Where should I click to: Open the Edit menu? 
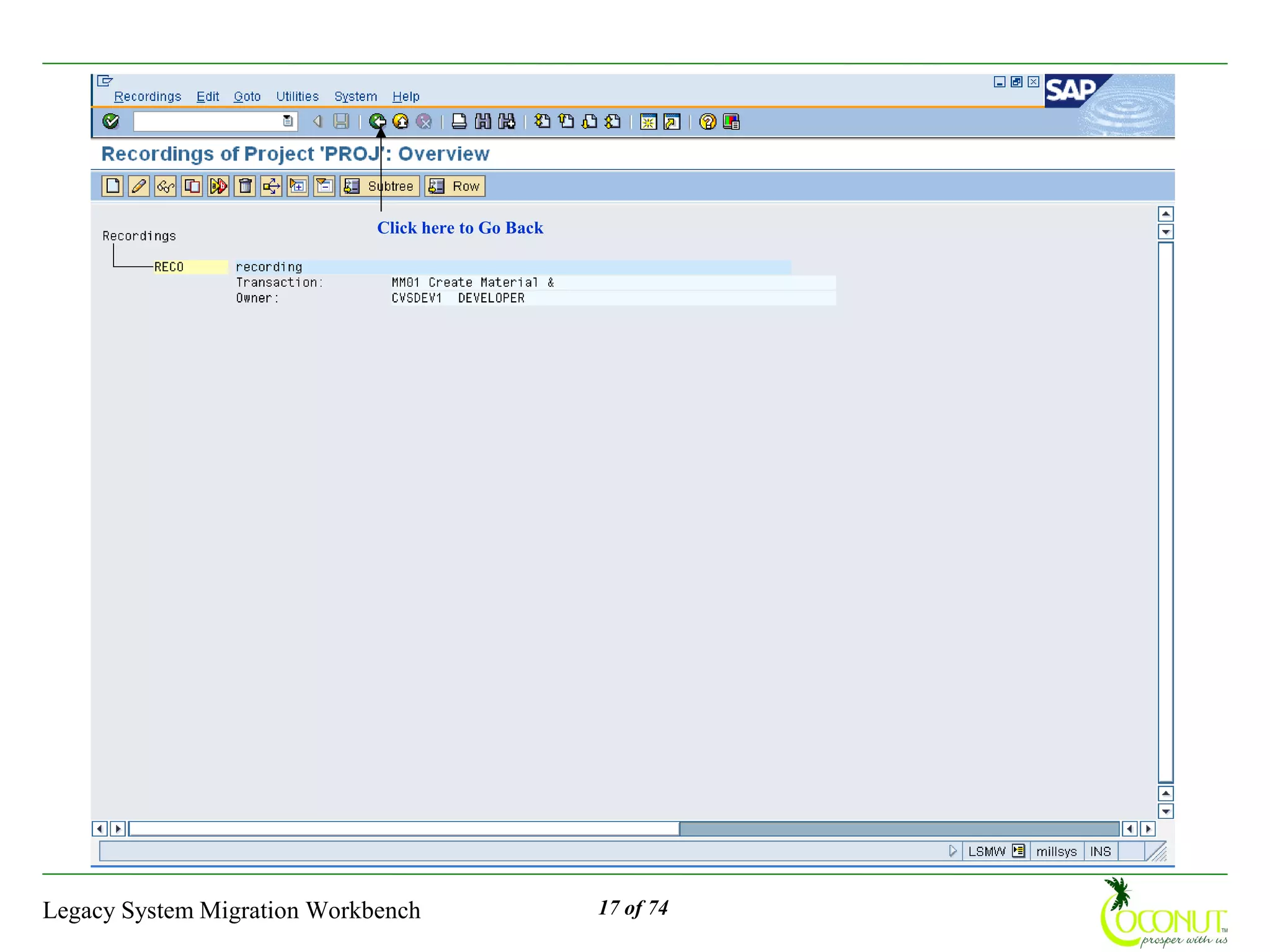(208, 97)
